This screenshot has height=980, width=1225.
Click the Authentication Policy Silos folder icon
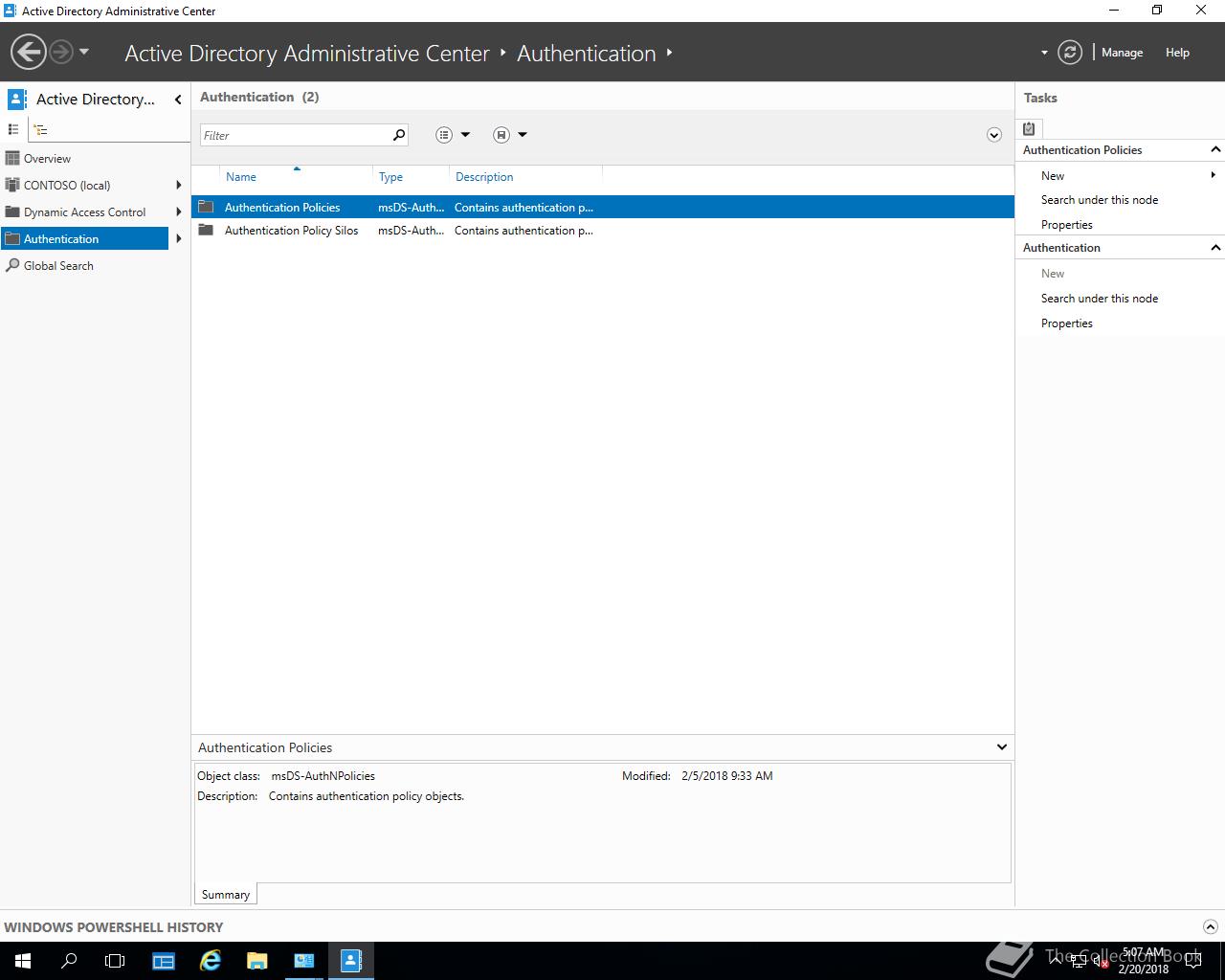(206, 230)
